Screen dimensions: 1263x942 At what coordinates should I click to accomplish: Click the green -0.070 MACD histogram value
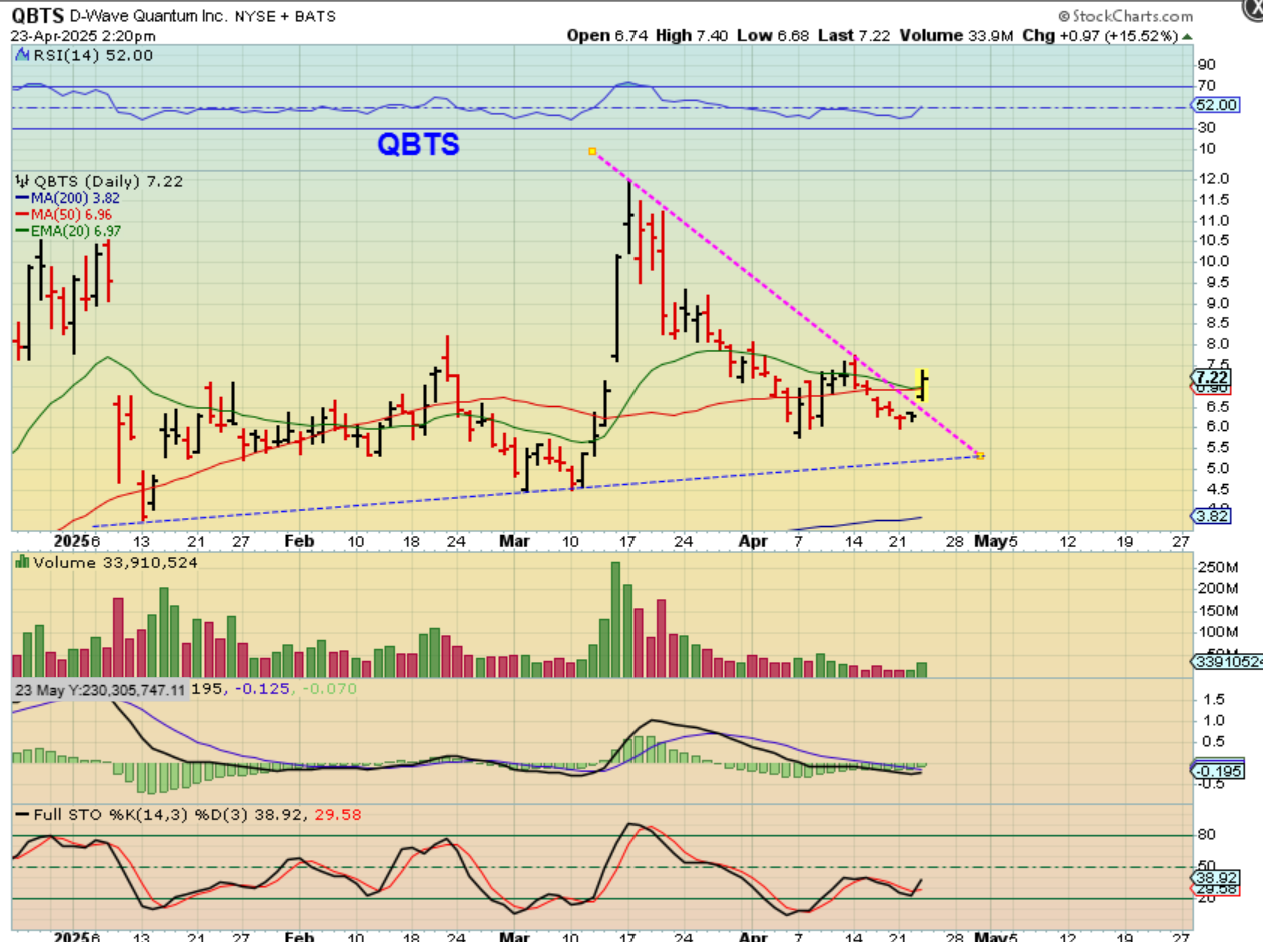328,689
